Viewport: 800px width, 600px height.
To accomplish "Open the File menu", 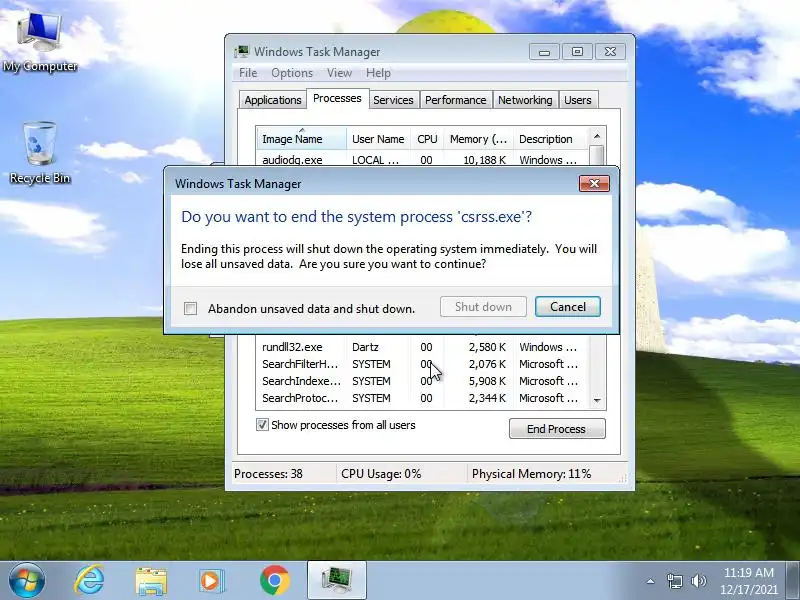I will coord(248,73).
